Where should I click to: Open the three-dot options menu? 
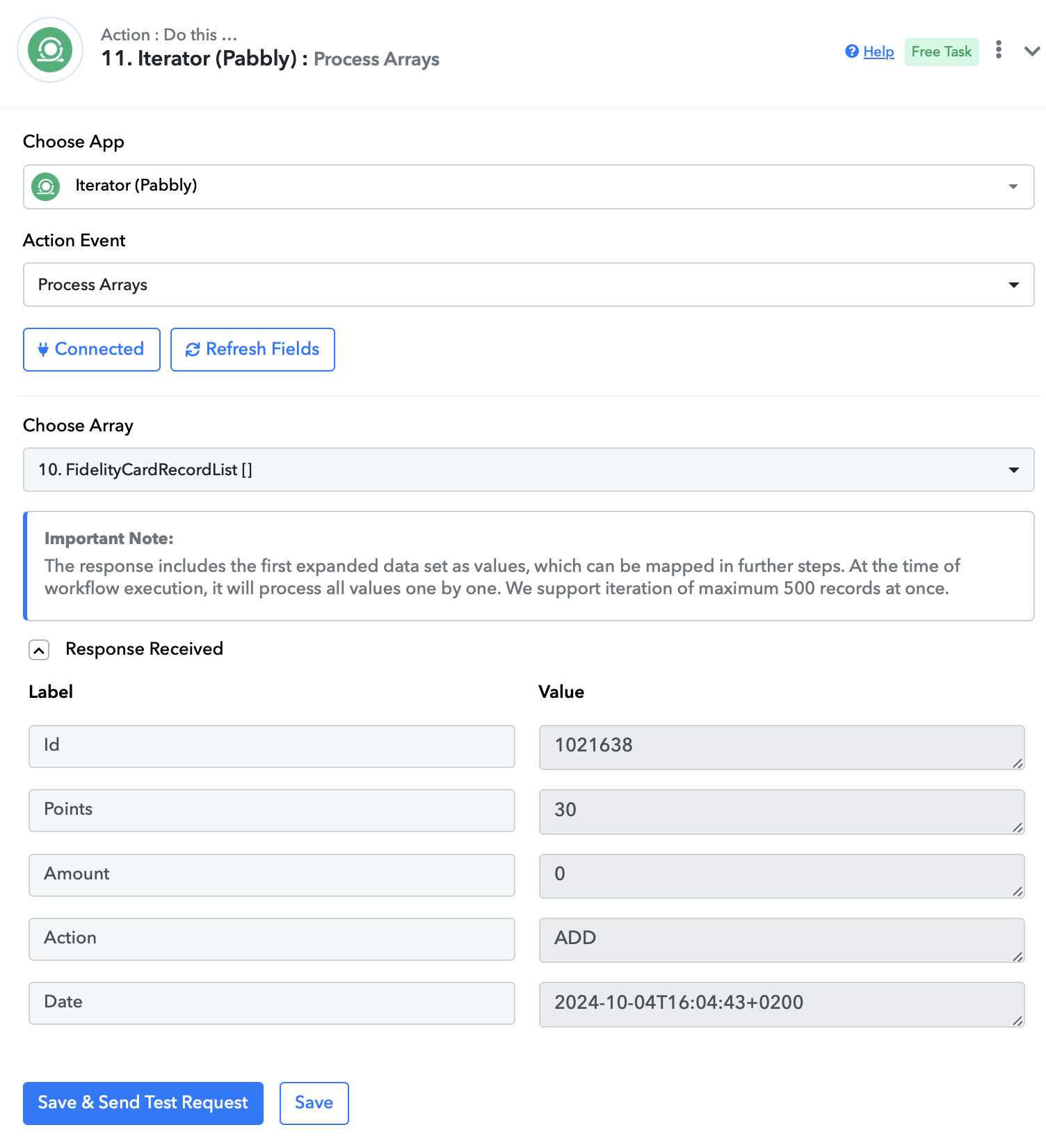click(x=999, y=50)
